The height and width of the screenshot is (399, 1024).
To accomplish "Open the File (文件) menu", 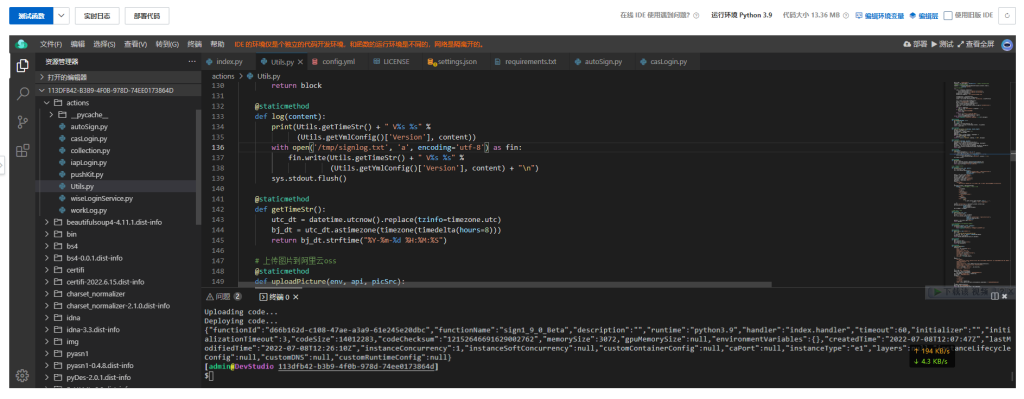I will [x=51, y=44].
